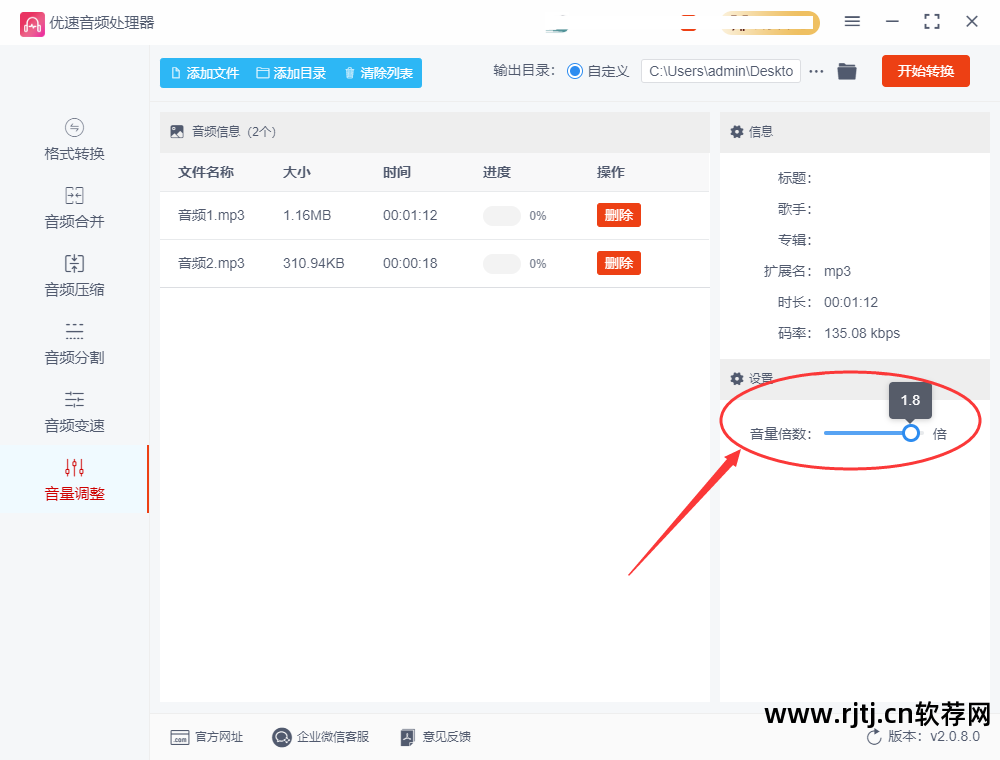Click the yellow membership badge in title bar
This screenshot has width=1000, height=760.
[x=770, y=23]
